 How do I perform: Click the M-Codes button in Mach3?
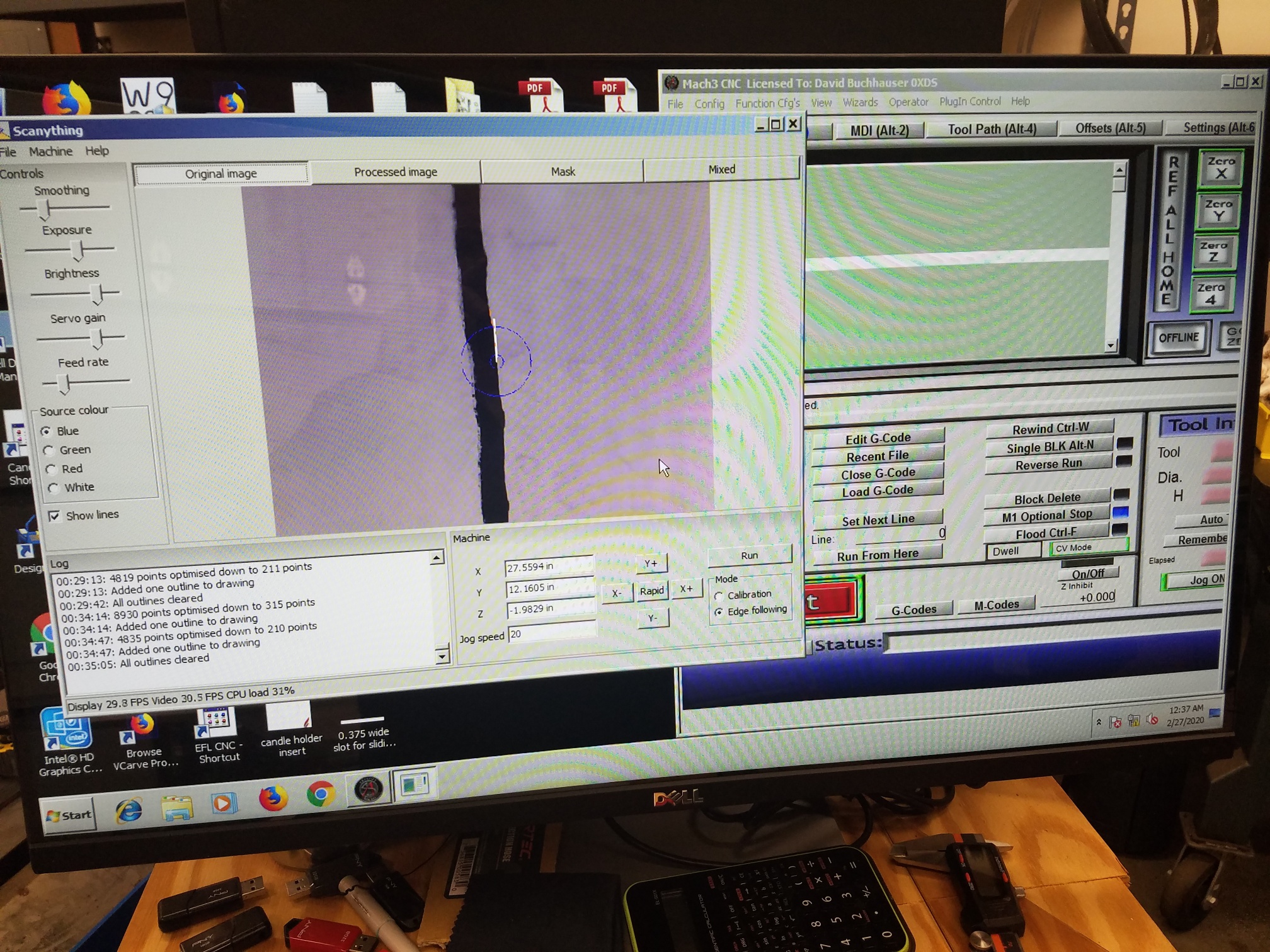(x=996, y=605)
